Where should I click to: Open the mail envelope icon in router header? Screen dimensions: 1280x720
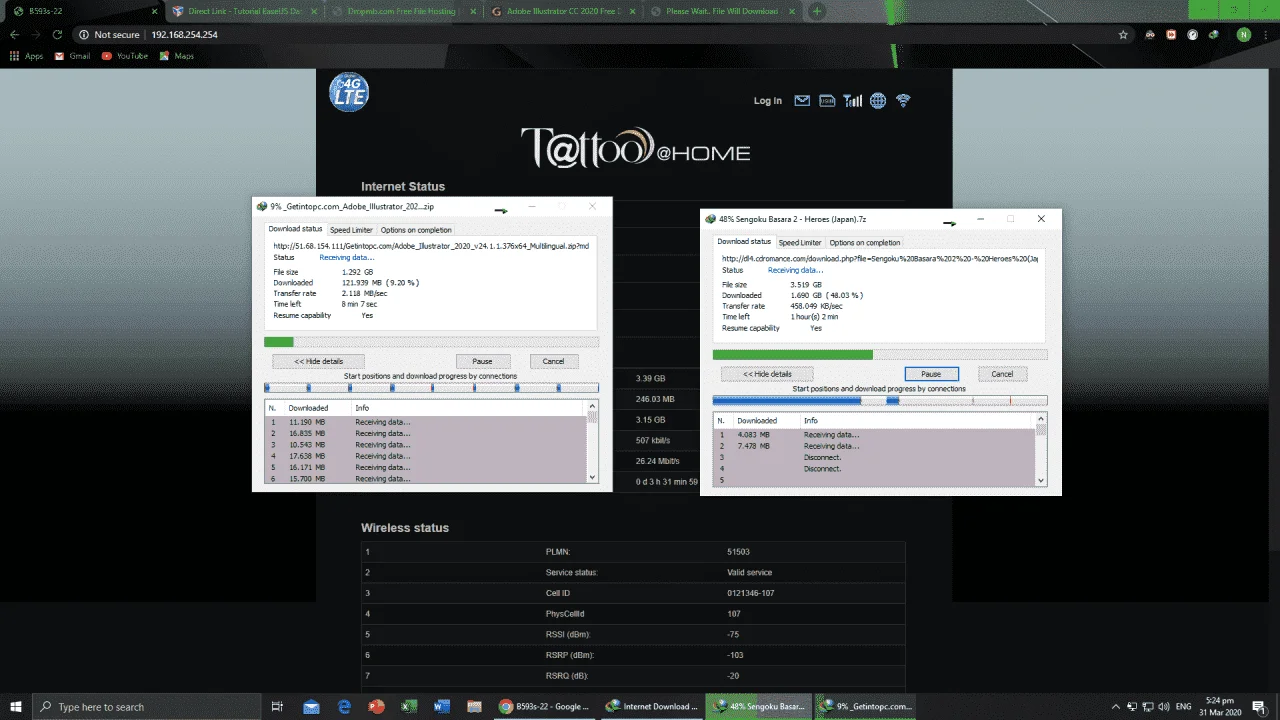coord(802,100)
